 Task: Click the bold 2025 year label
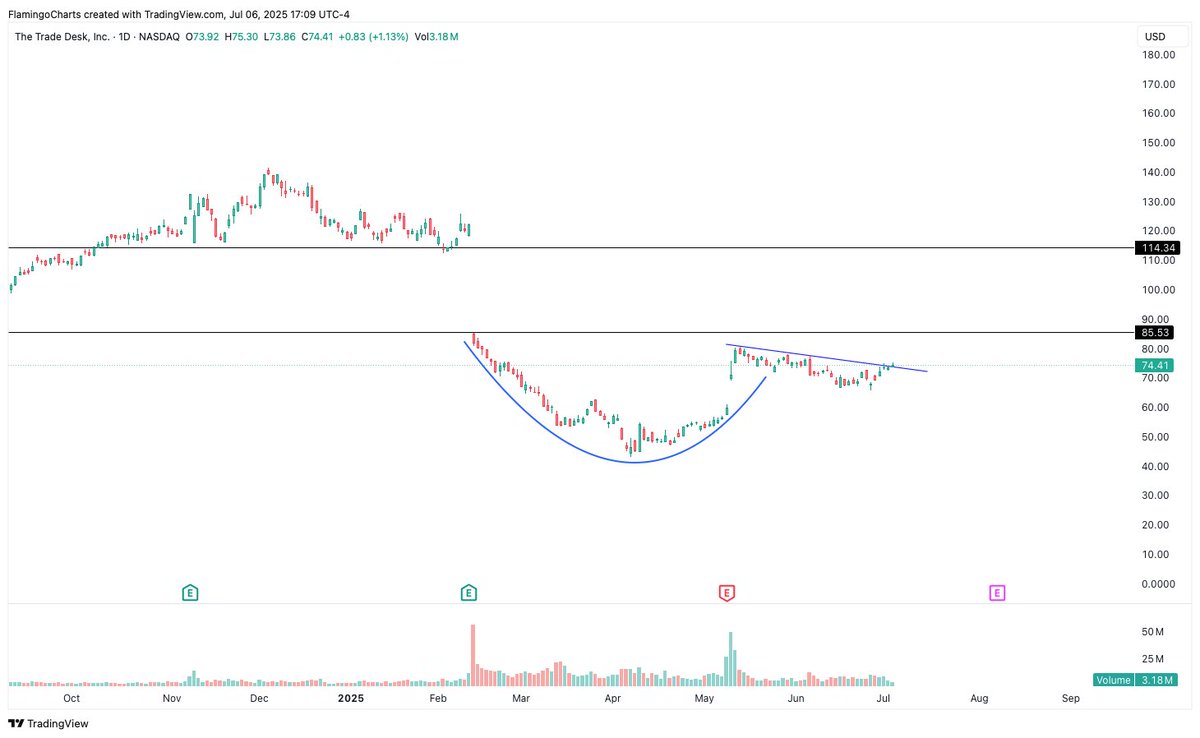(x=351, y=698)
